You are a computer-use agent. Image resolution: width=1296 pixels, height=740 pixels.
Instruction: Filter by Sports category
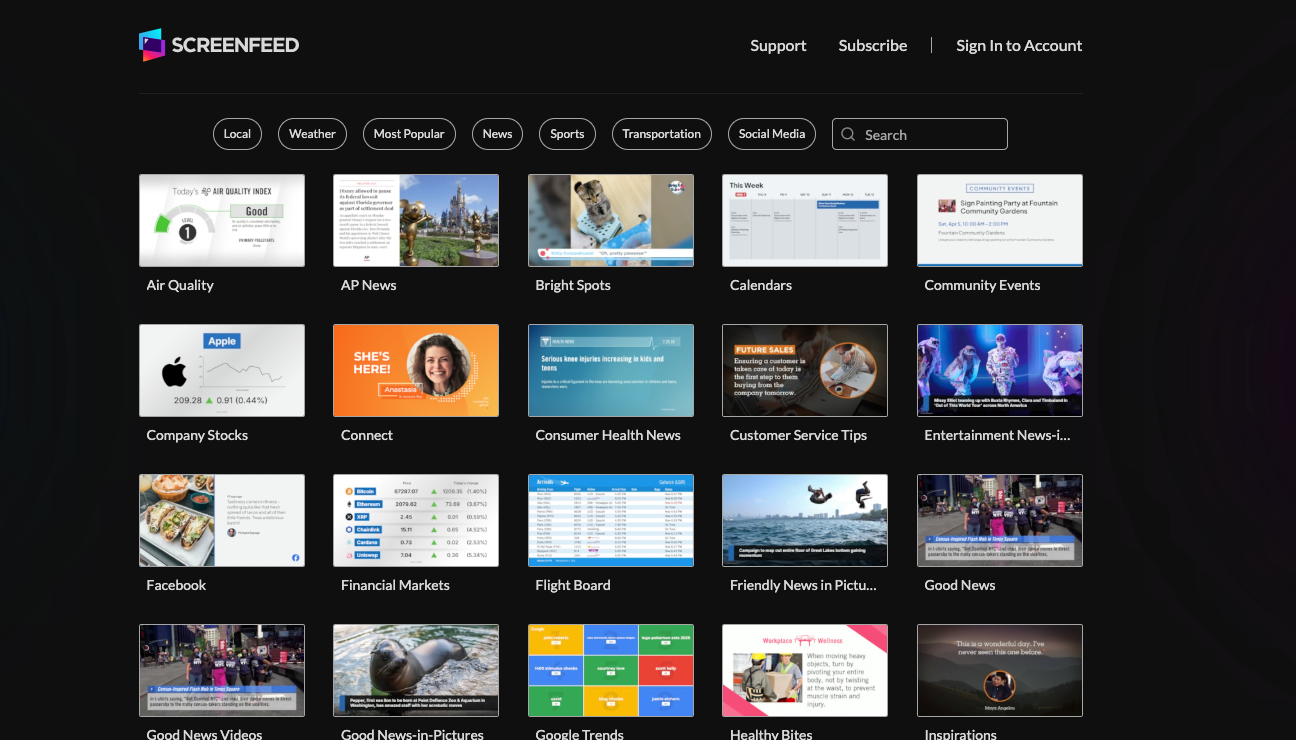click(x=567, y=134)
